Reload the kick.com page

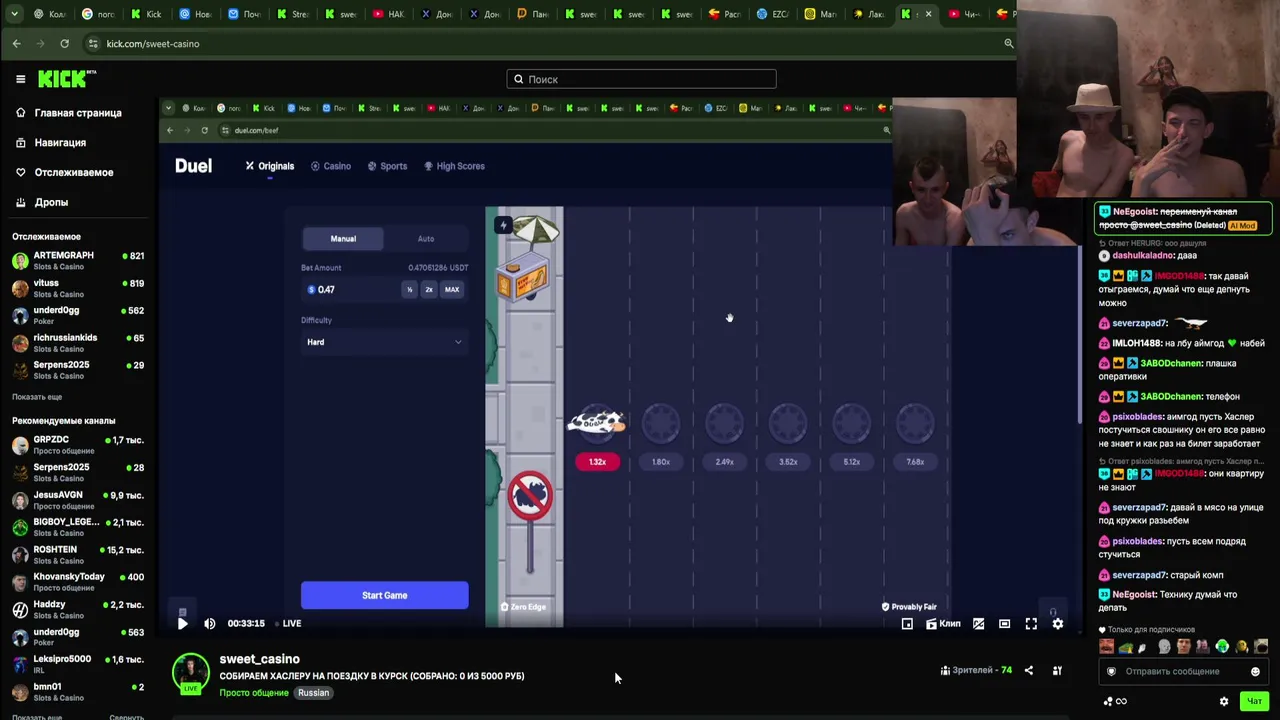(x=64, y=44)
